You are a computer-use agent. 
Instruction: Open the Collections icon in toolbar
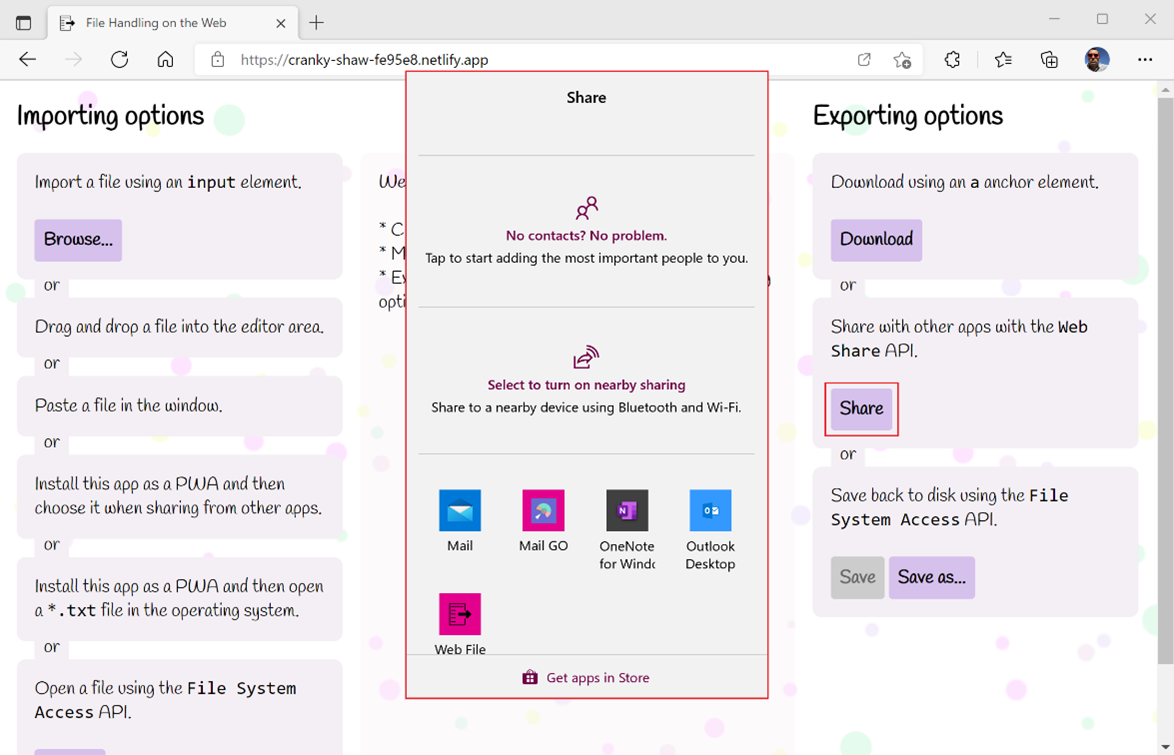tap(1049, 60)
